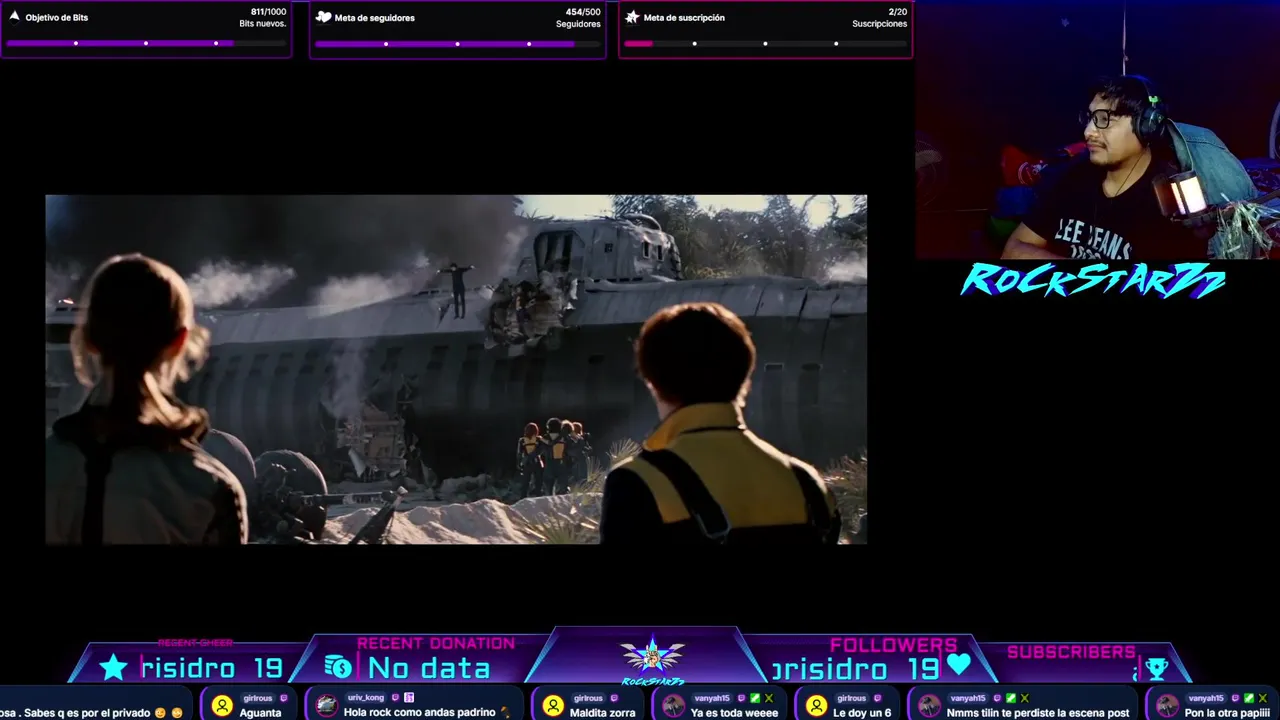
Task: Click the 'No data' donation value
Action: pyautogui.click(x=429, y=668)
